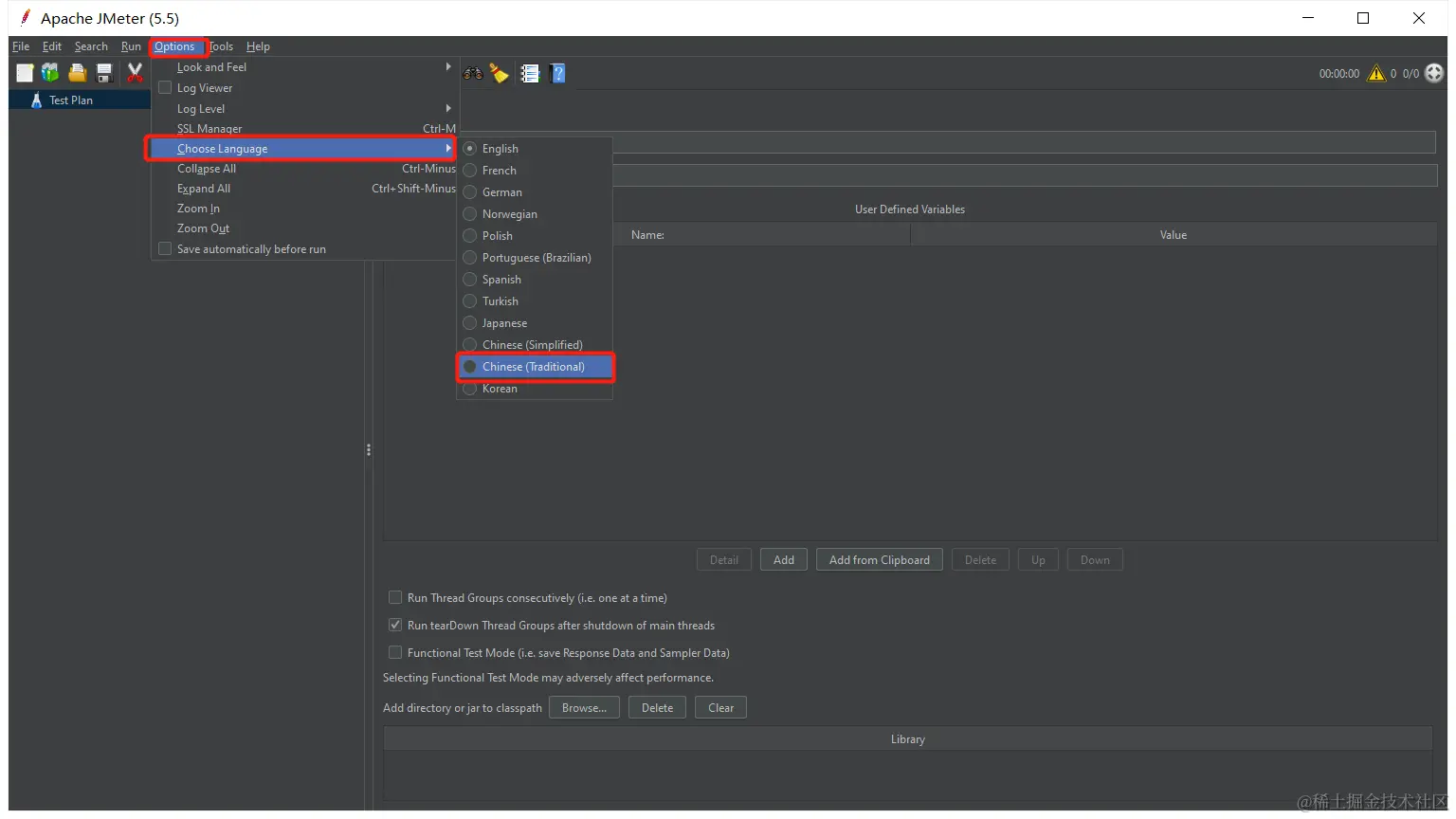This screenshot has height=819, width=1456.
Task: Click the JMeter feather icon in title bar
Action: [26, 18]
